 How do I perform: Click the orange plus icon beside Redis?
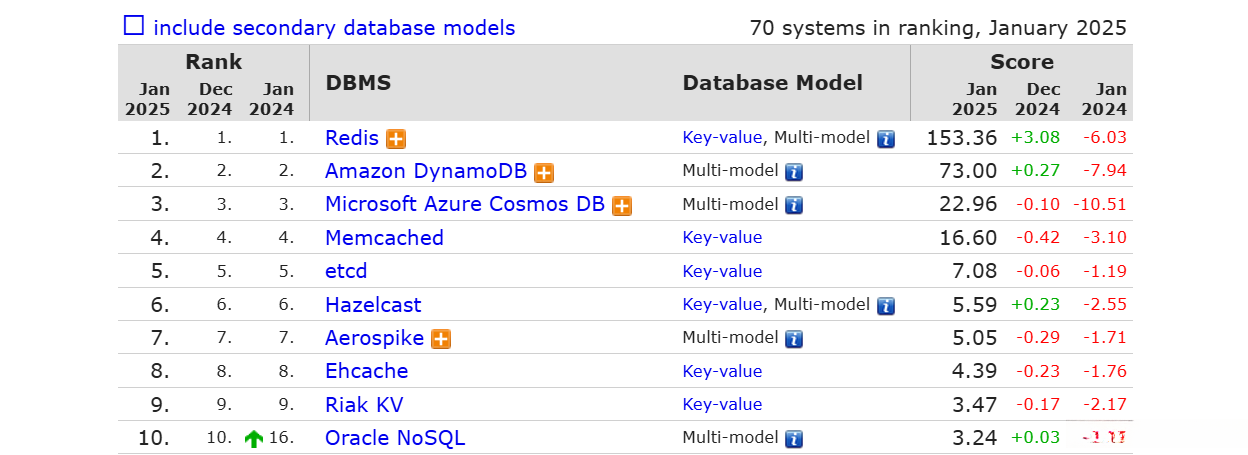(396, 139)
